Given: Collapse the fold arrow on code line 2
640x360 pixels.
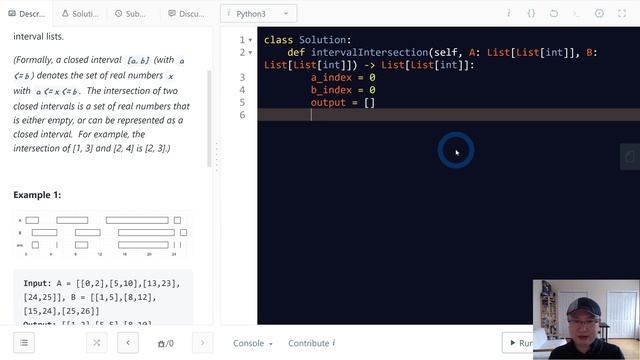Looking at the screenshot, I should [250, 53].
